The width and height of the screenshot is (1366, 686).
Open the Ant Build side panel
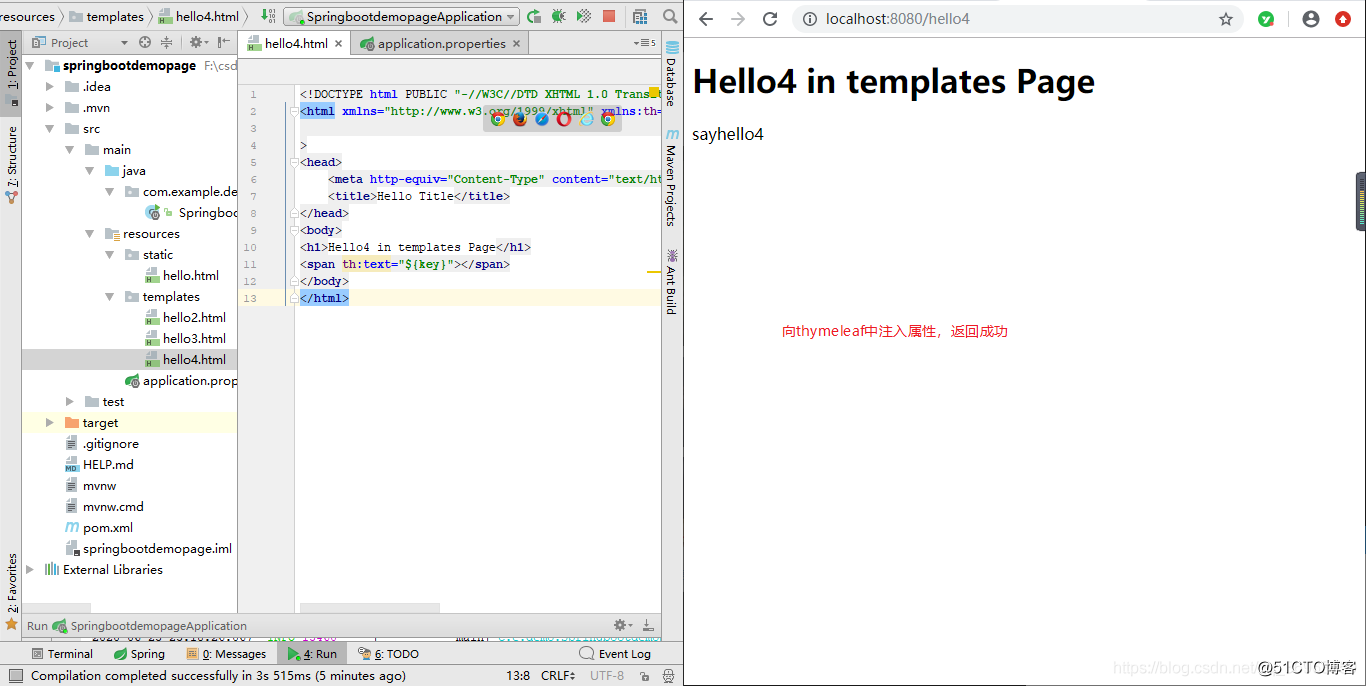[671, 281]
